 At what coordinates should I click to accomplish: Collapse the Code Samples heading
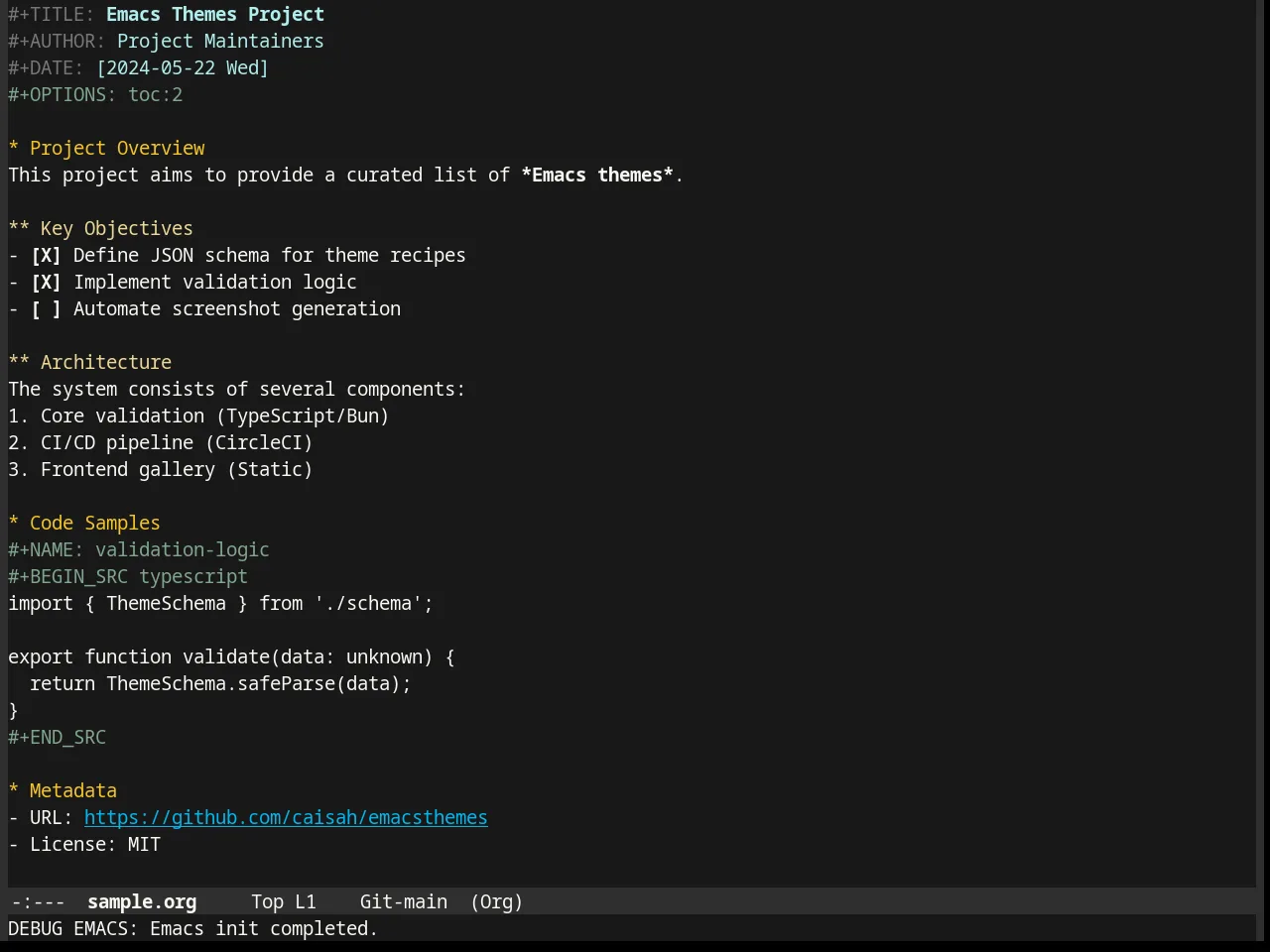(x=84, y=524)
